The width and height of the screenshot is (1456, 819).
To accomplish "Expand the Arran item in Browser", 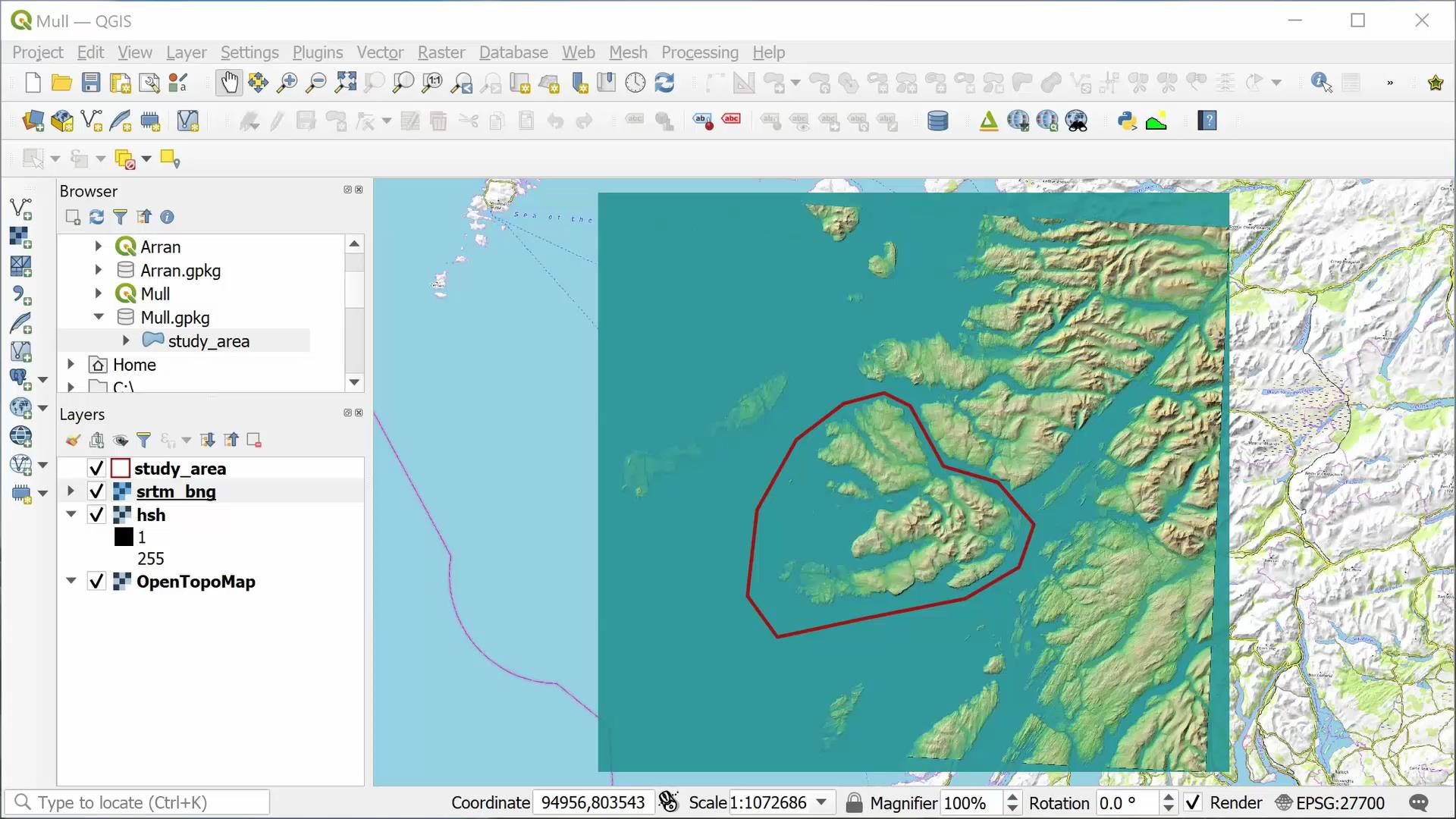I will [x=99, y=246].
